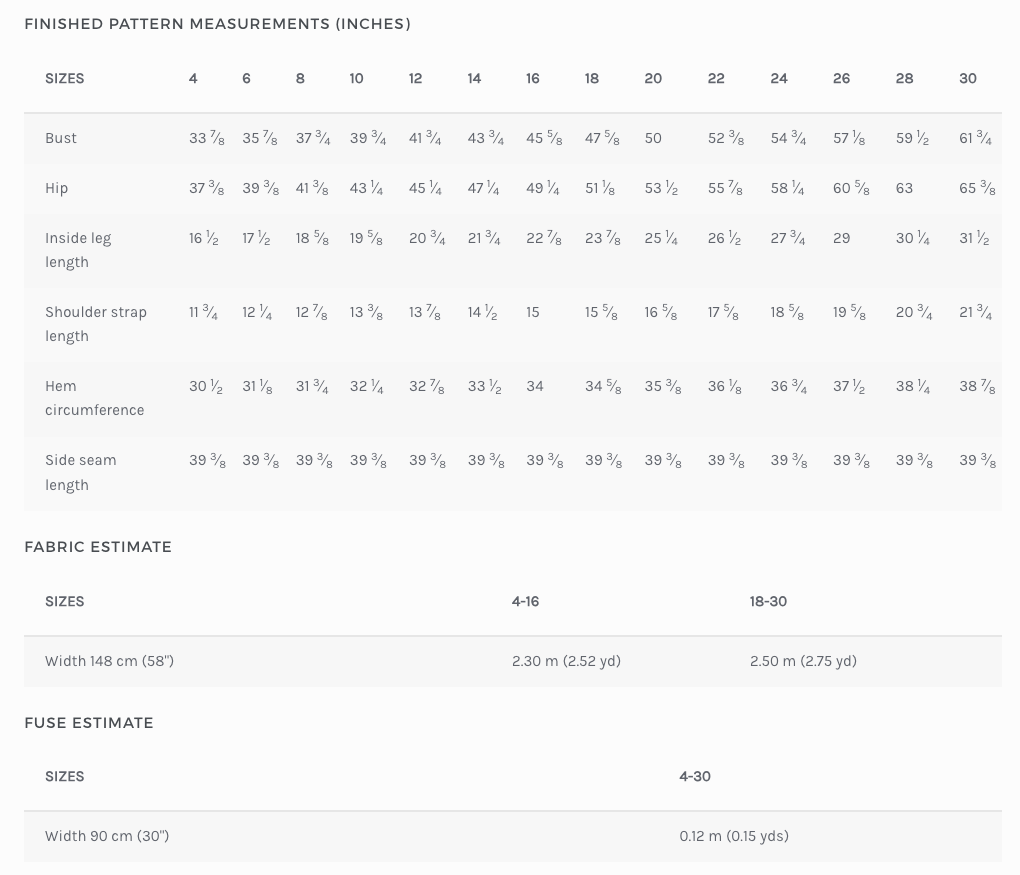This screenshot has height=875, width=1020.
Task: Click the 2.50 m (2.75 yd) fabric value
Action: point(803,661)
